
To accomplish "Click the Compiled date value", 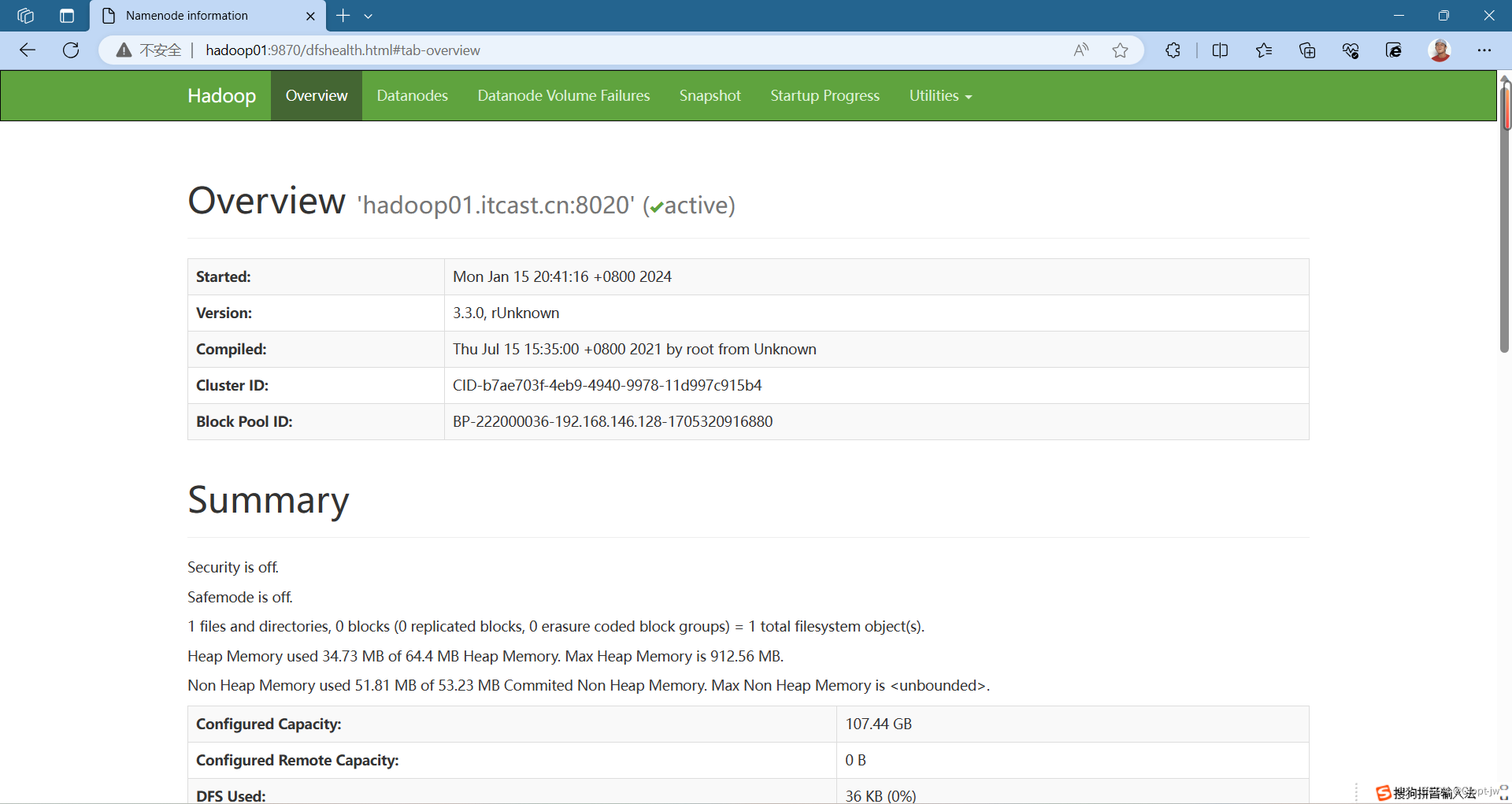I will [x=635, y=349].
